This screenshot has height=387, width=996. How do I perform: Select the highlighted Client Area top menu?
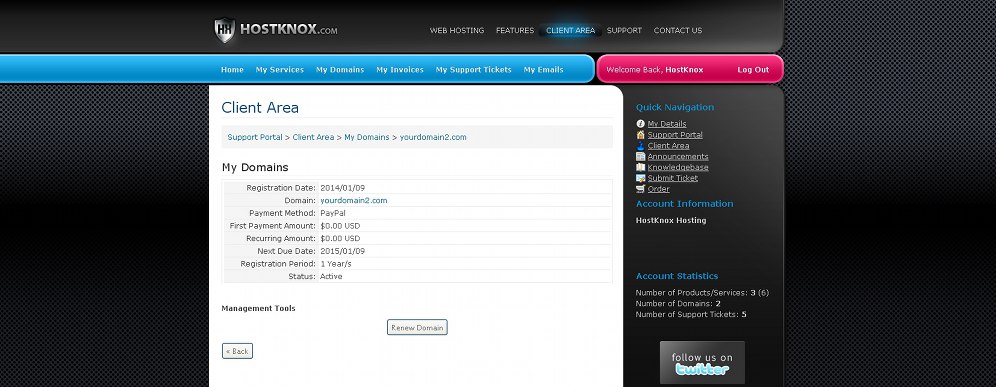570,31
